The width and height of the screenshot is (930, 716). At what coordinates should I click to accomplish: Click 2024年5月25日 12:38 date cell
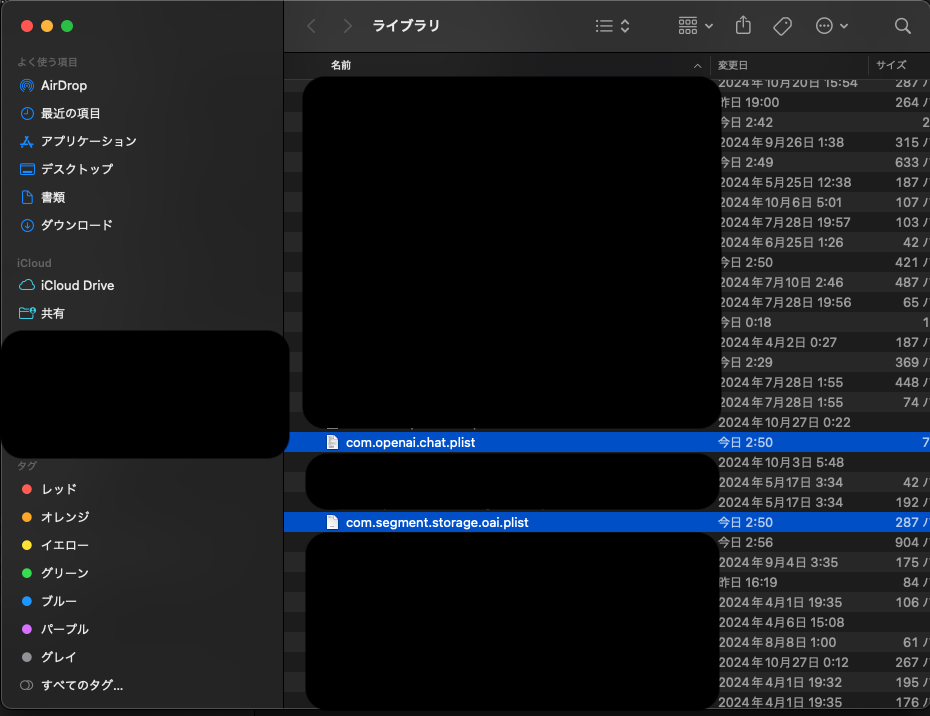pyautogui.click(x=785, y=183)
